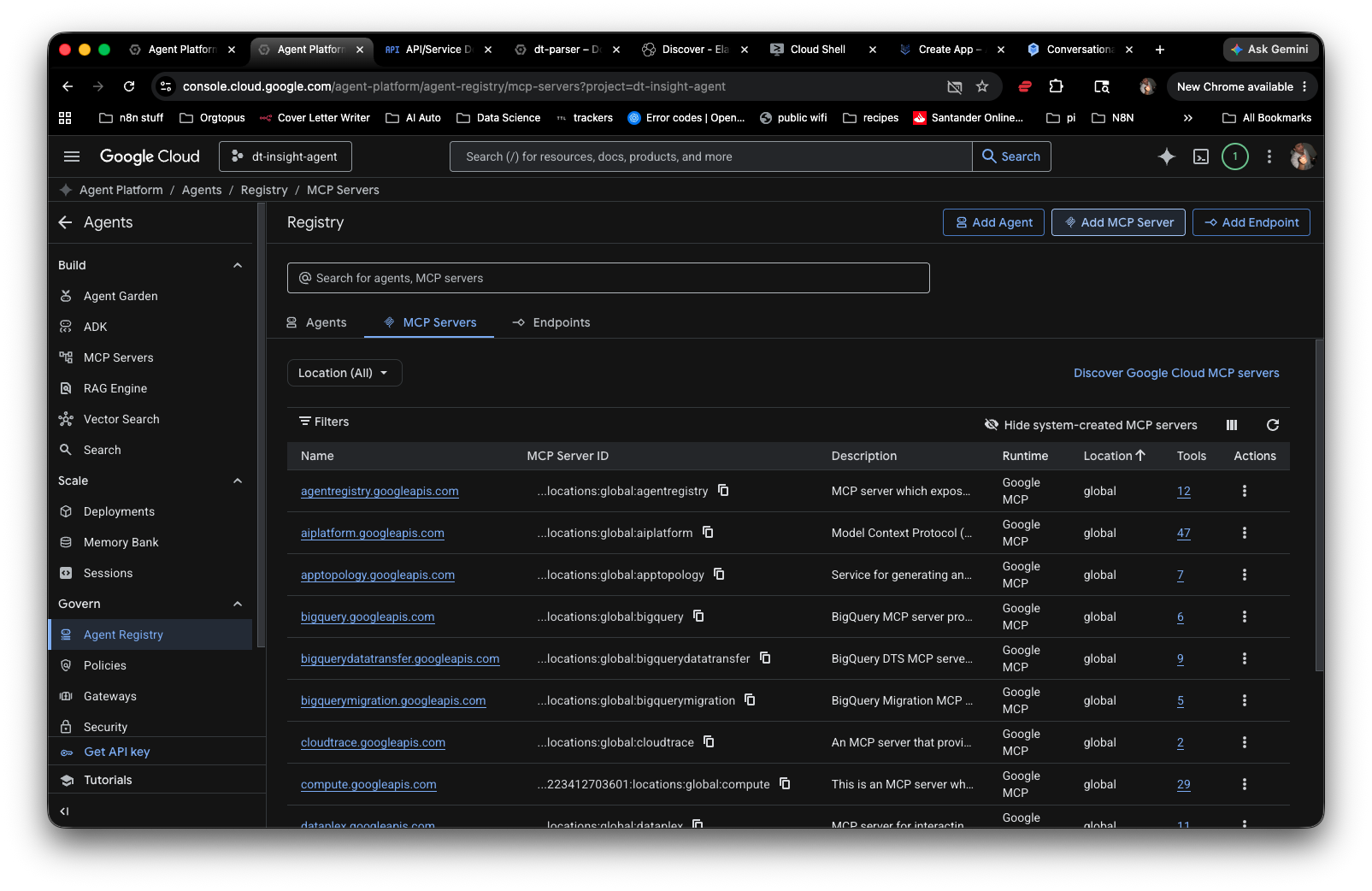Copy the aiplatform MCP Server ID
This screenshot has height=891, width=1372.
pos(708,532)
